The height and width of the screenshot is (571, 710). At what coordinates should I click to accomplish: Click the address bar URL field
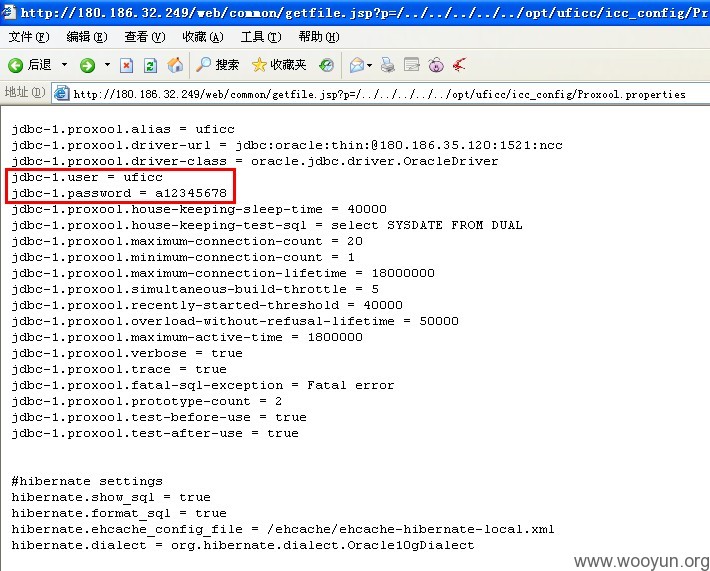click(x=380, y=94)
